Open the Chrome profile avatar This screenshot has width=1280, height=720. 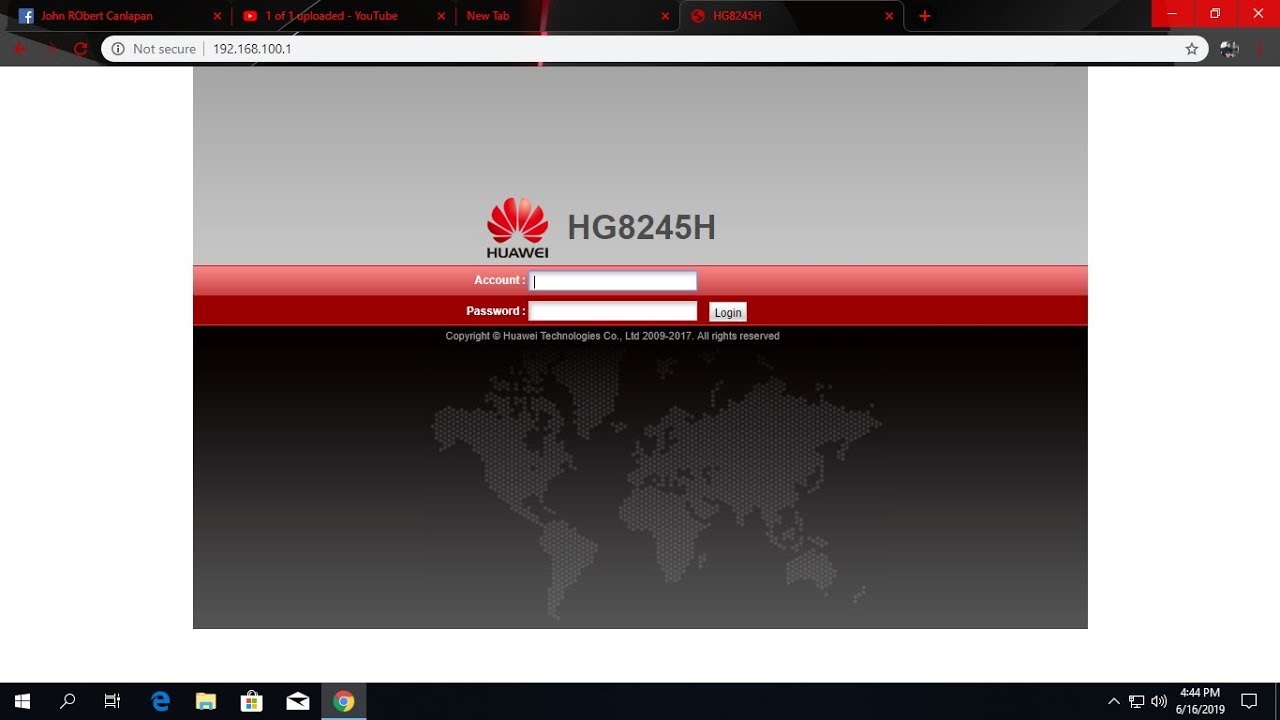click(x=1229, y=48)
